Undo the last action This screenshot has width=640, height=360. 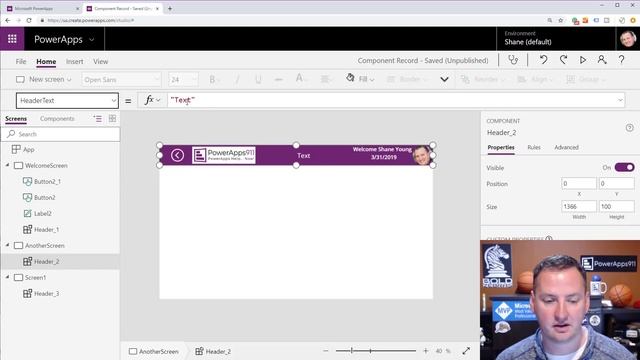(543, 60)
